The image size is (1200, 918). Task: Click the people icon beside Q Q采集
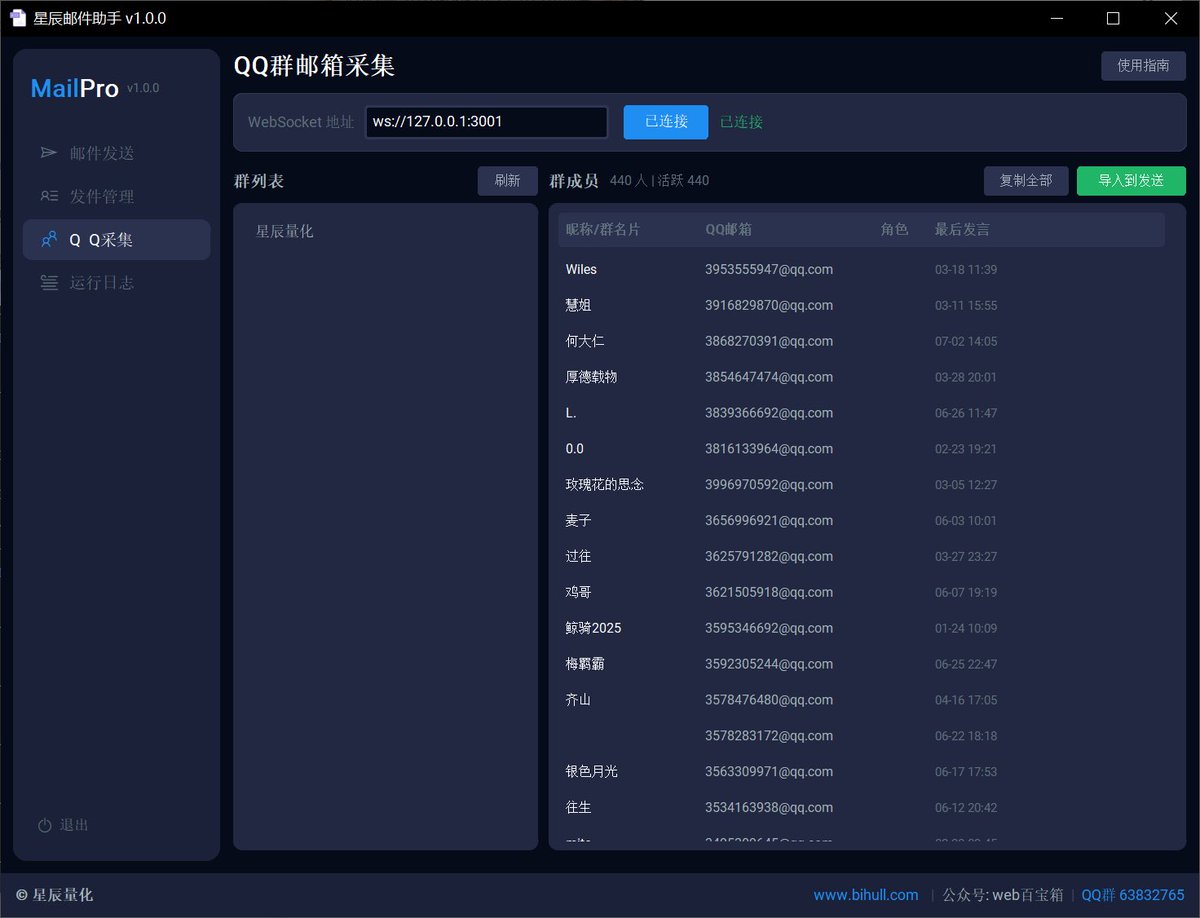click(x=49, y=239)
